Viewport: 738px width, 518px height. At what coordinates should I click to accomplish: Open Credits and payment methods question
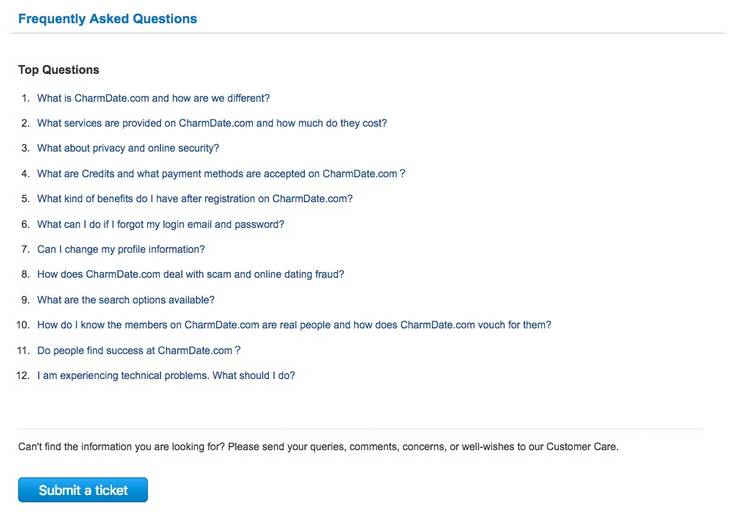pos(221,173)
